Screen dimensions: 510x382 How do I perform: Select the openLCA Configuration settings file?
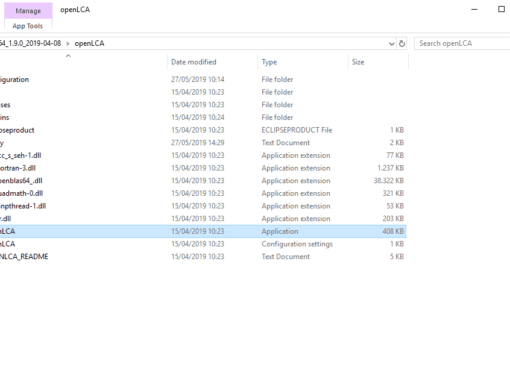coord(203,244)
